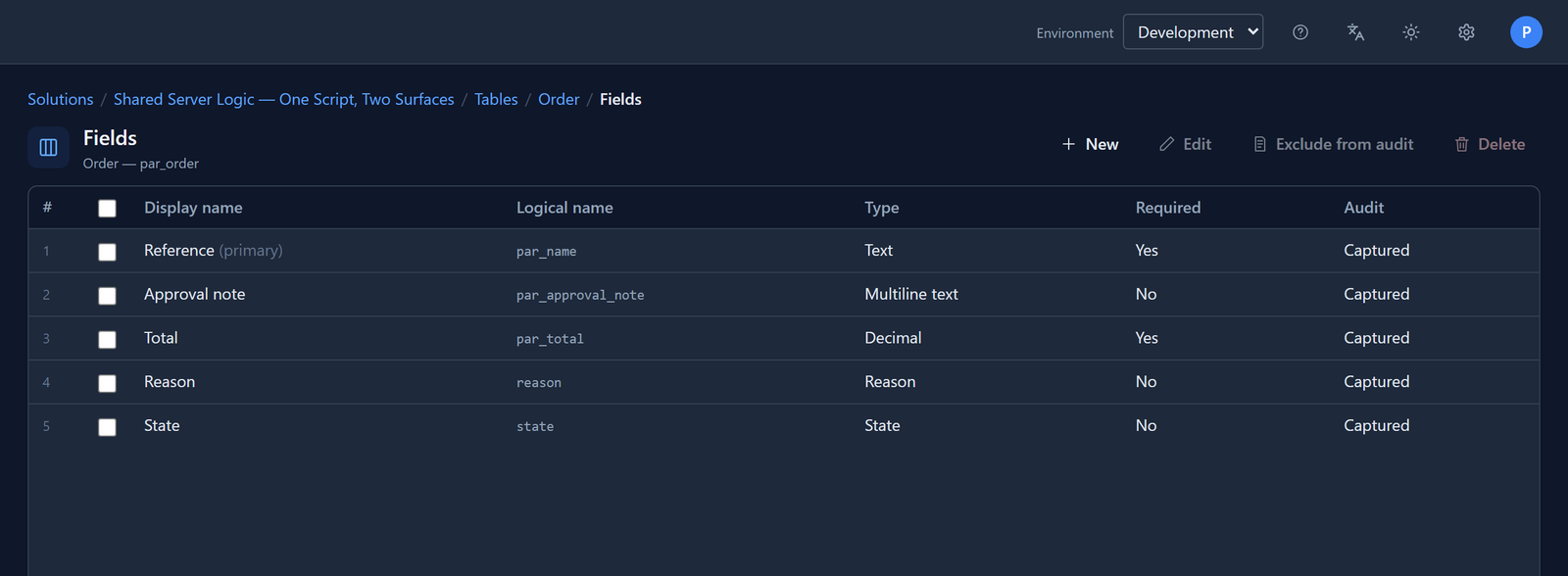Click the Delete button
The width and height of the screenshot is (1568, 576).
pos(1490,144)
